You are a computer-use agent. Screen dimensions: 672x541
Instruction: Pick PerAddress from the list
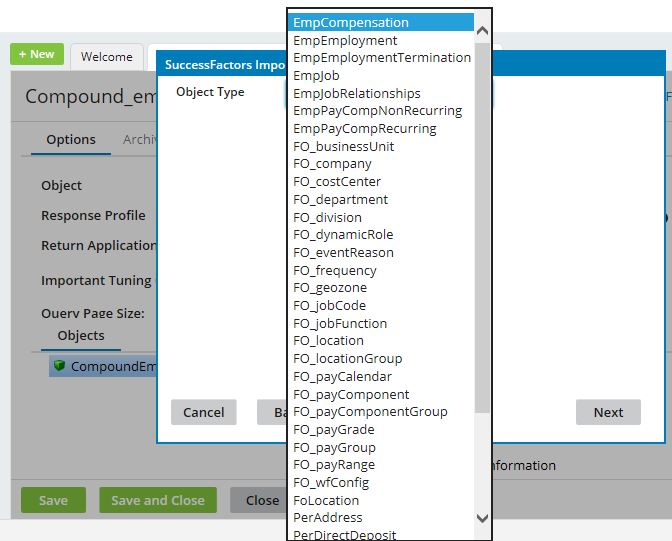point(381,518)
